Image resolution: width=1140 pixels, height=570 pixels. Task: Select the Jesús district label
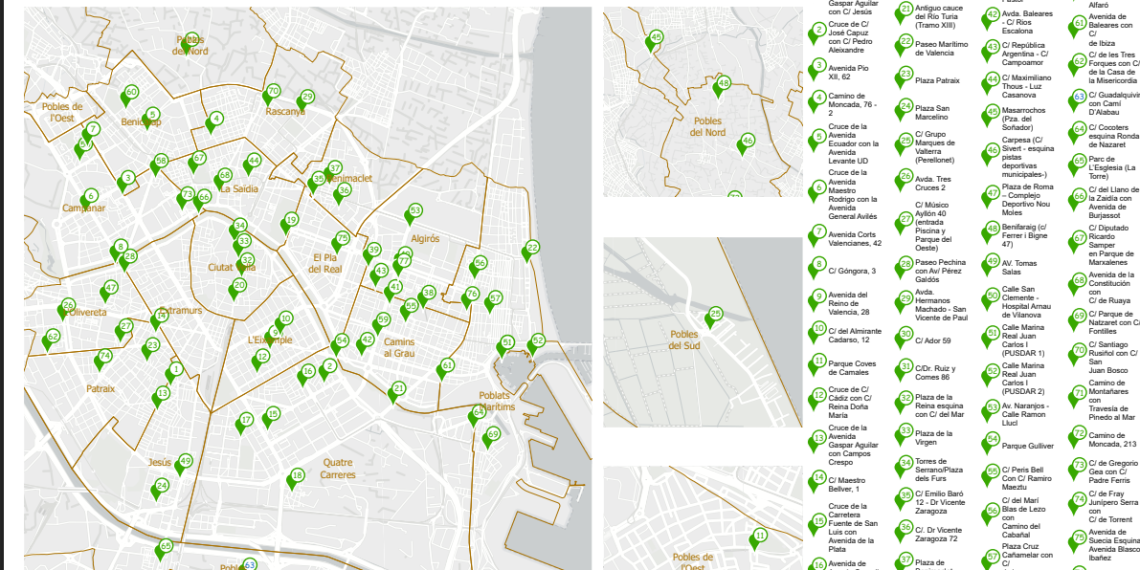point(159,462)
